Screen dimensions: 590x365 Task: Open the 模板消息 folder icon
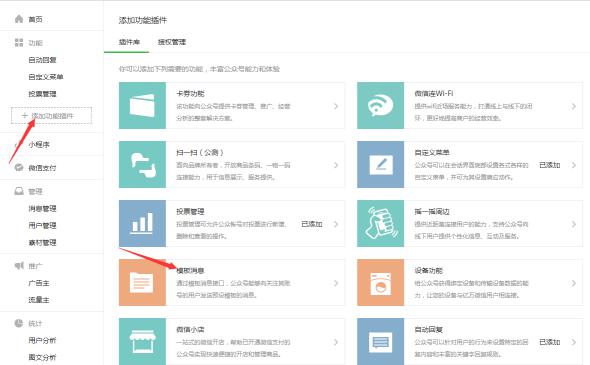142,283
